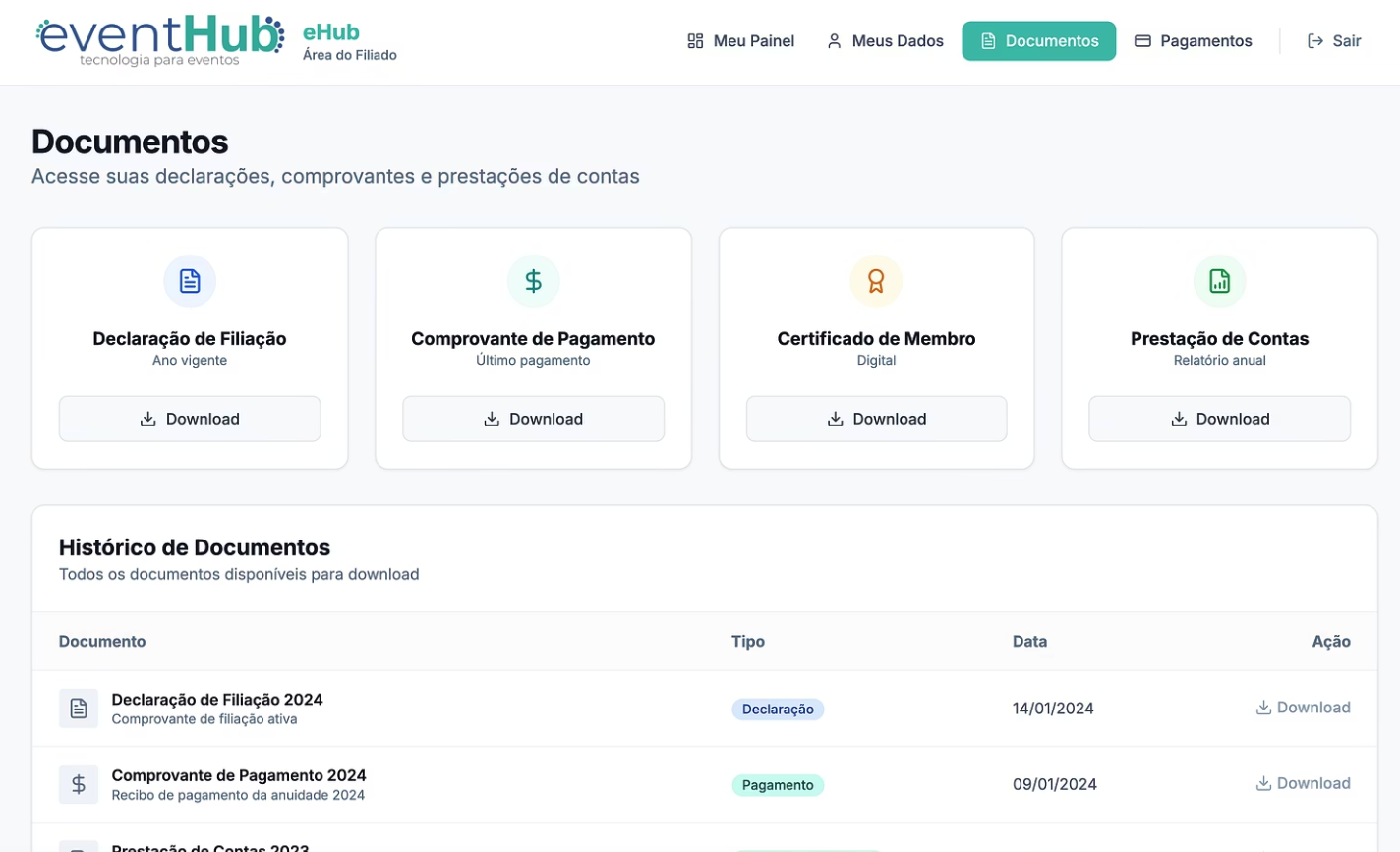This screenshot has height=852, width=1400.
Task: Click the person icon beside Meus Dados
Action: (x=834, y=40)
